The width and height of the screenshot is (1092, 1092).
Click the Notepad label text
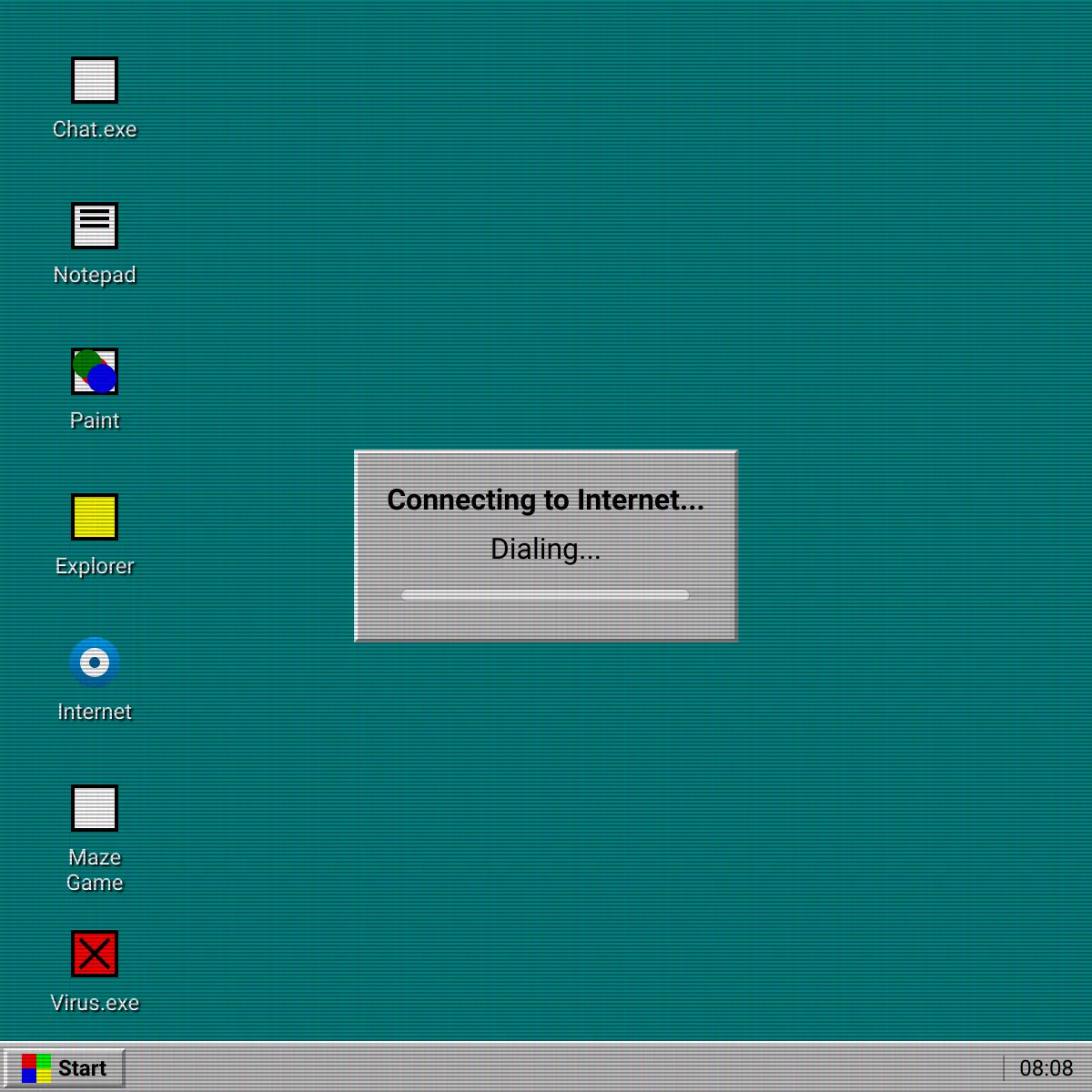click(x=95, y=275)
